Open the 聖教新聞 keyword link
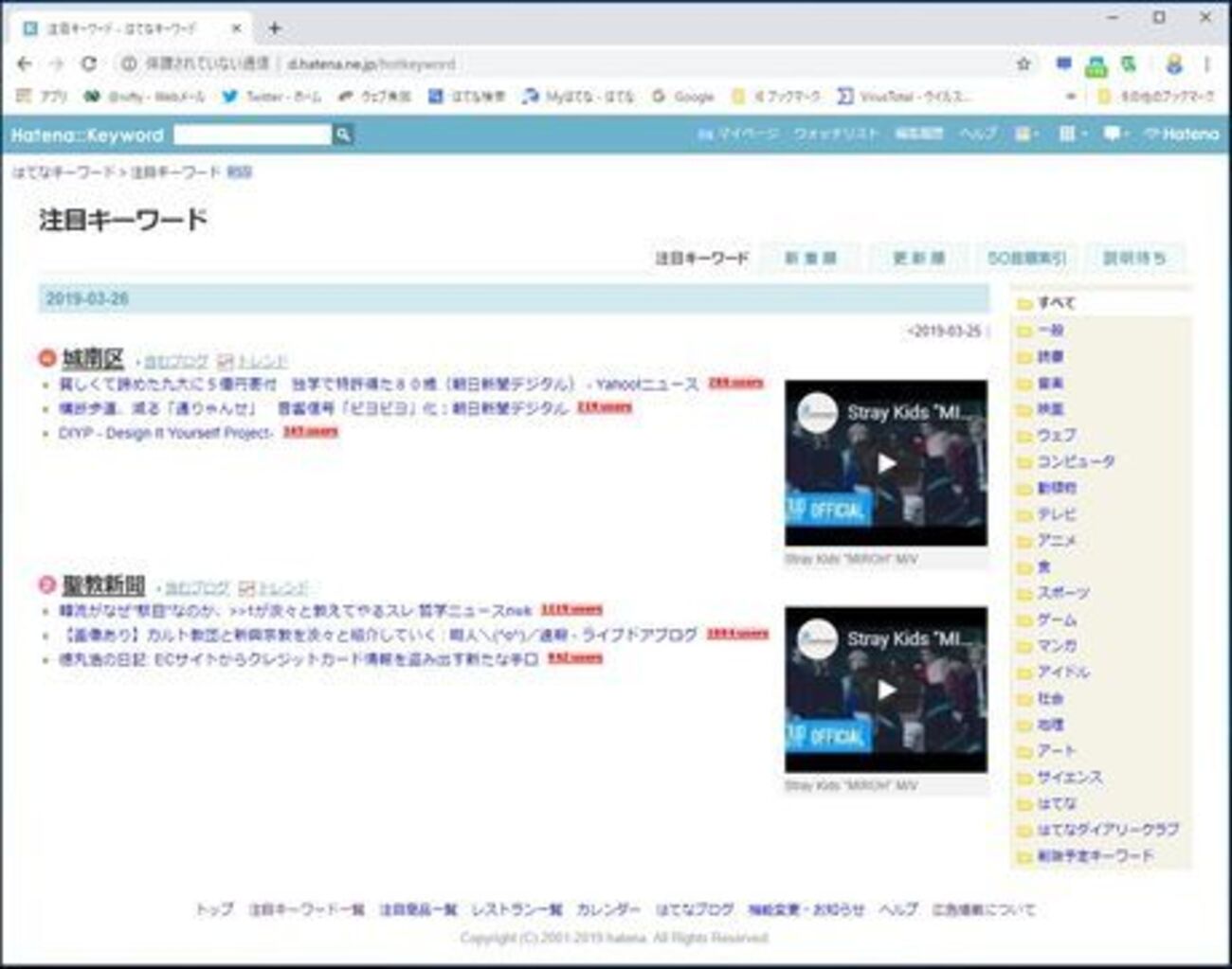 tap(103, 585)
